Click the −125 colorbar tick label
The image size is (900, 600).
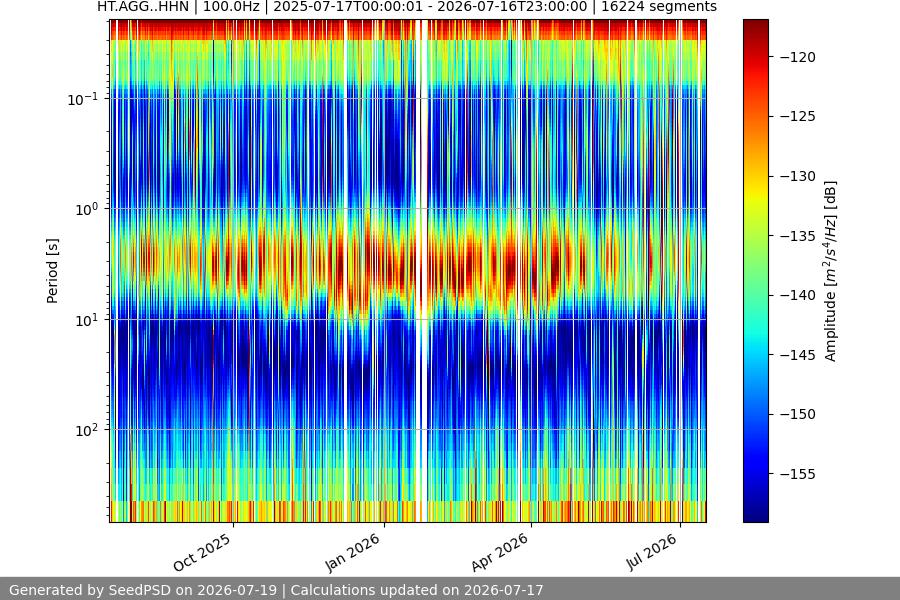[x=798, y=117]
